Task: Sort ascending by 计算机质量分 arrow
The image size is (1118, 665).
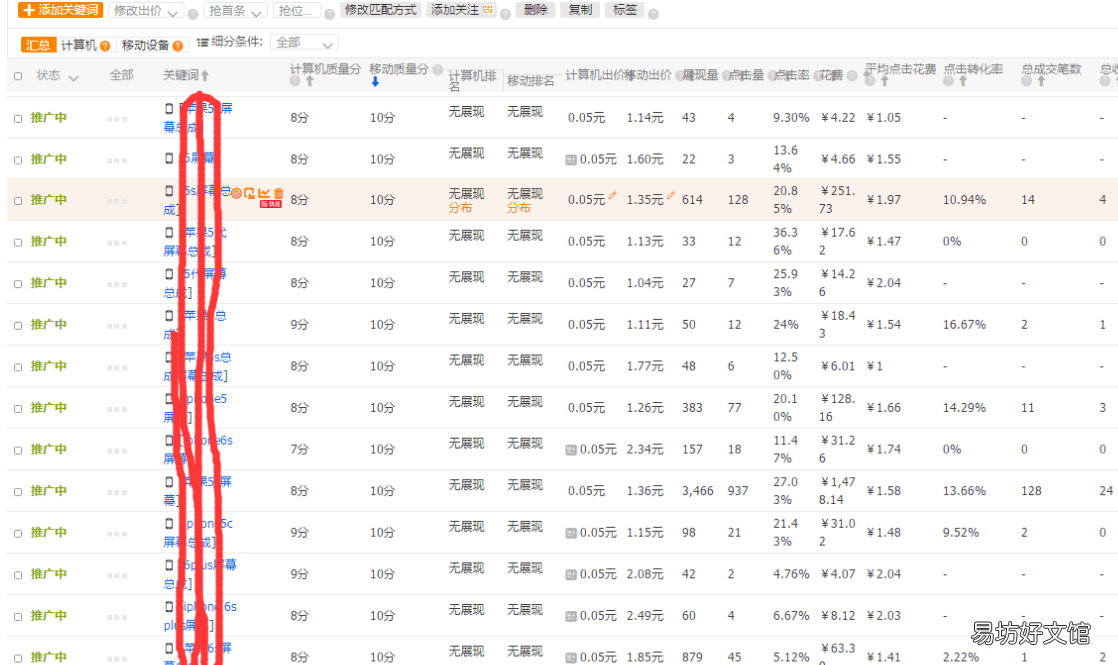Action: click(309, 81)
